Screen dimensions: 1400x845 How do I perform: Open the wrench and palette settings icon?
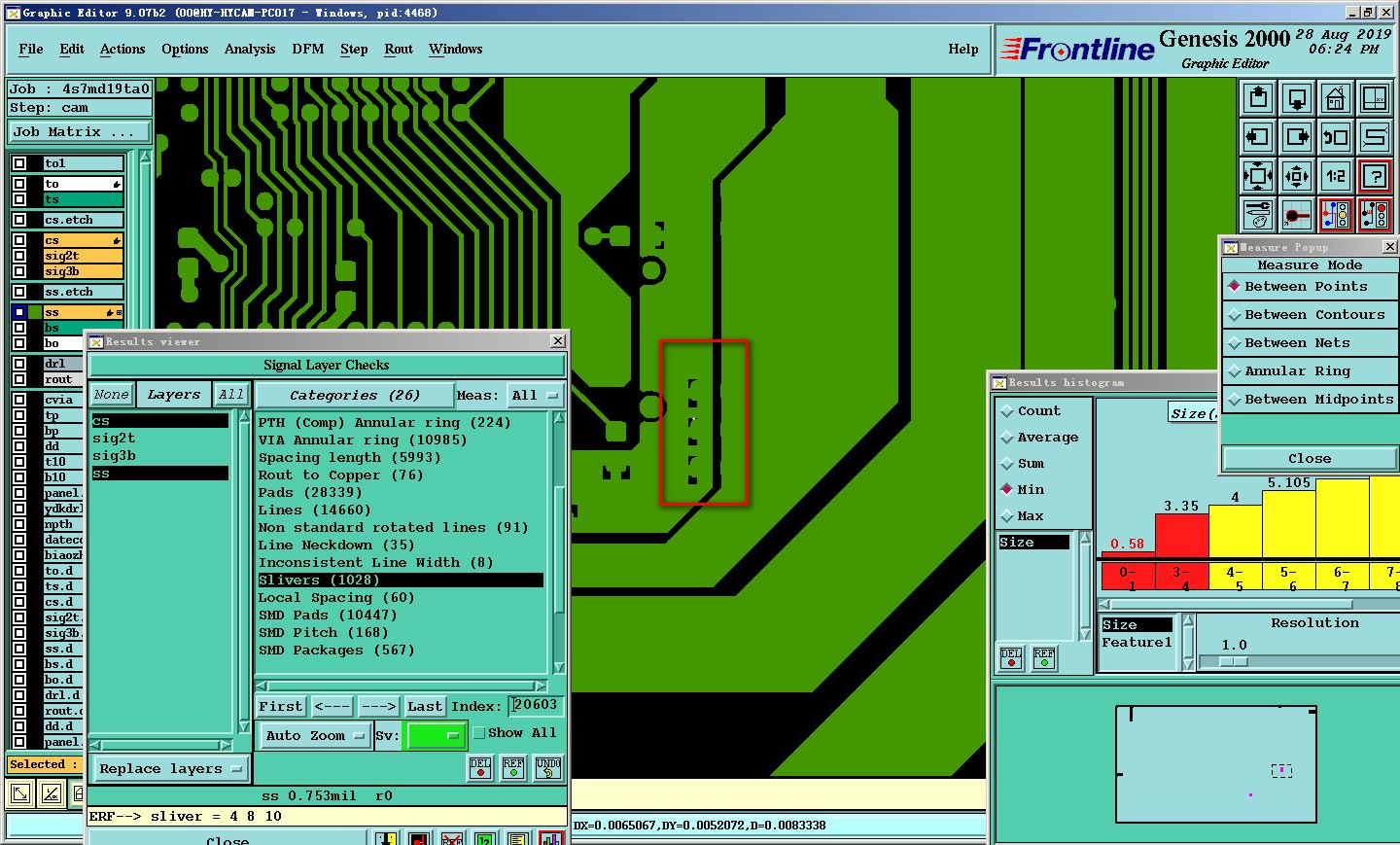[1258, 215]
